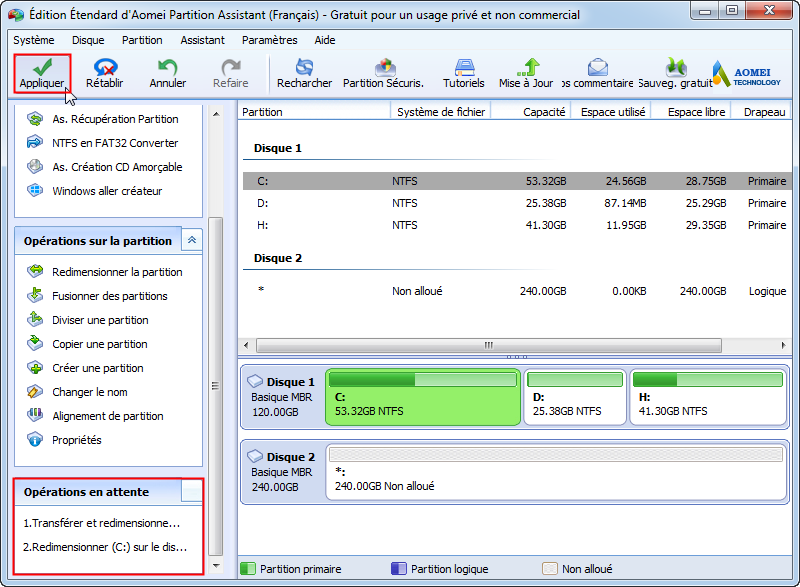
Task: Select C: 53.32GB NTFS partition block
Action: (x=423, y=397)
